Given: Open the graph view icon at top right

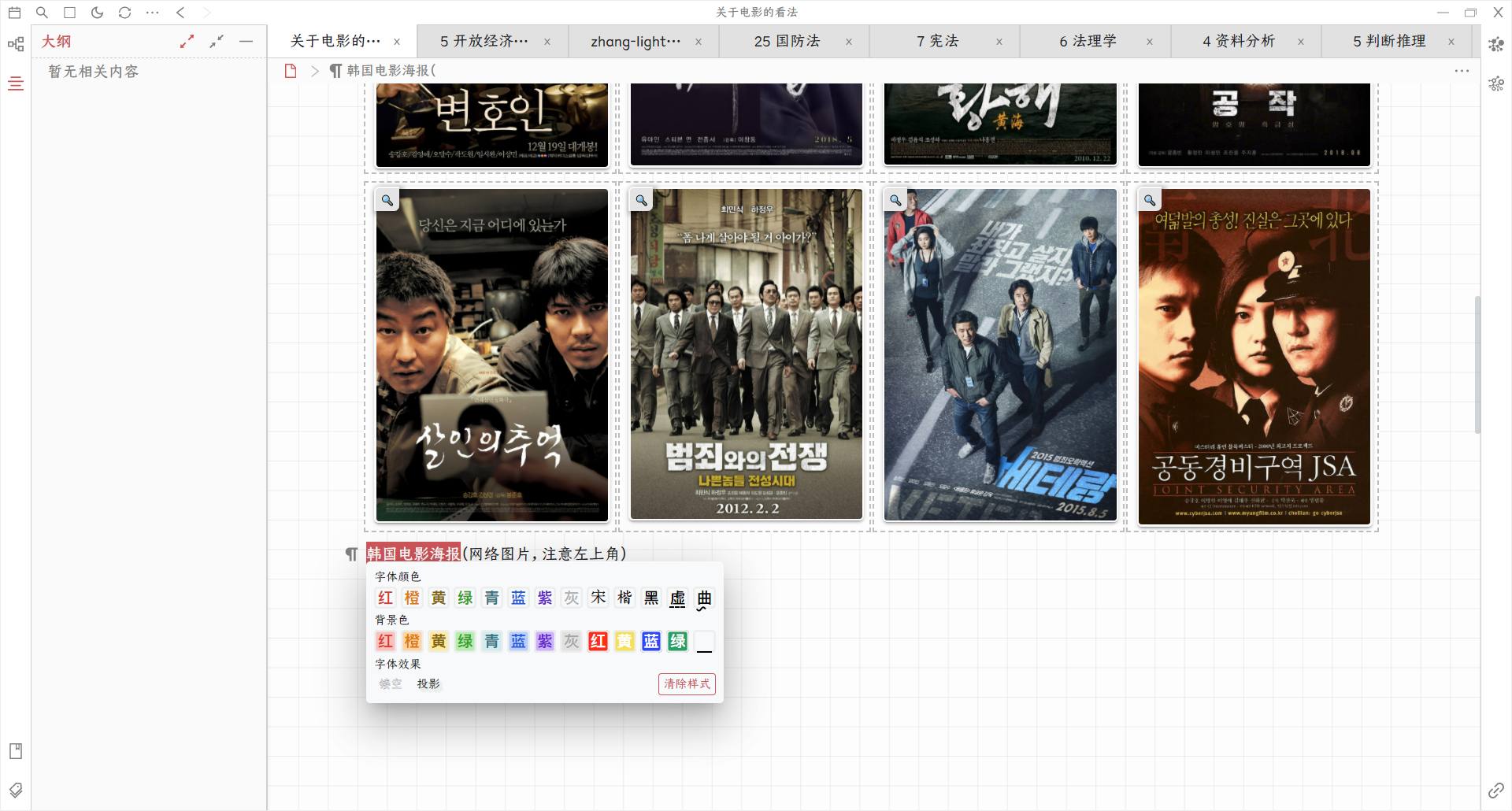Looking at the screenshot, I should coord(1496,44).
